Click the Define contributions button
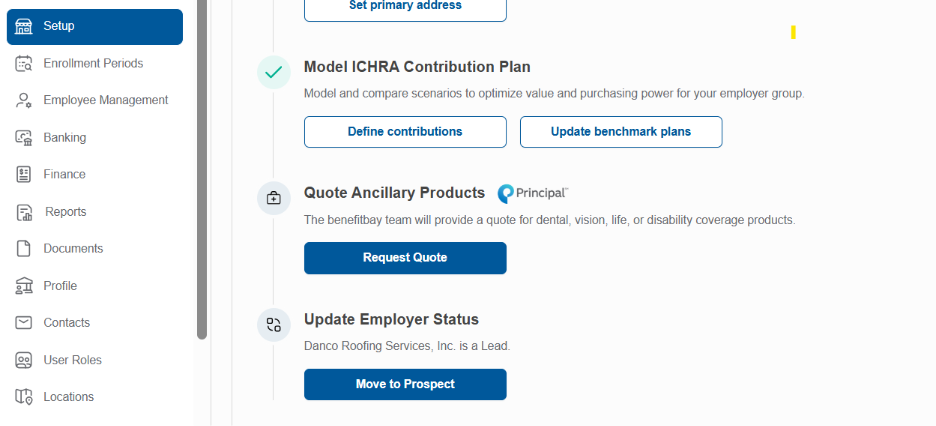The height and width of the screenshot is (426, 936). 405,132
